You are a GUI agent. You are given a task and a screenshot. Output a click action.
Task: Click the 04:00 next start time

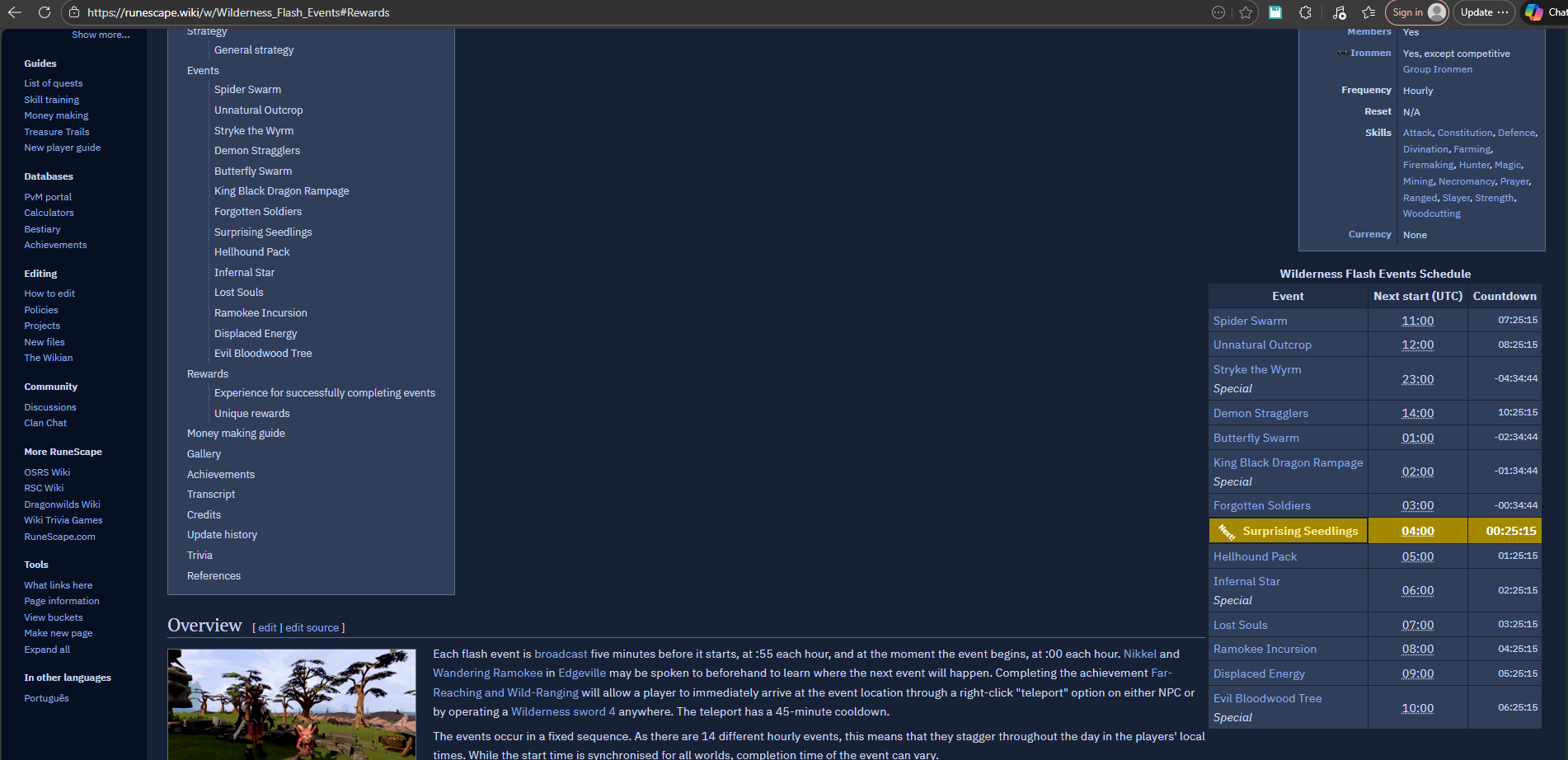point(1418,532)
